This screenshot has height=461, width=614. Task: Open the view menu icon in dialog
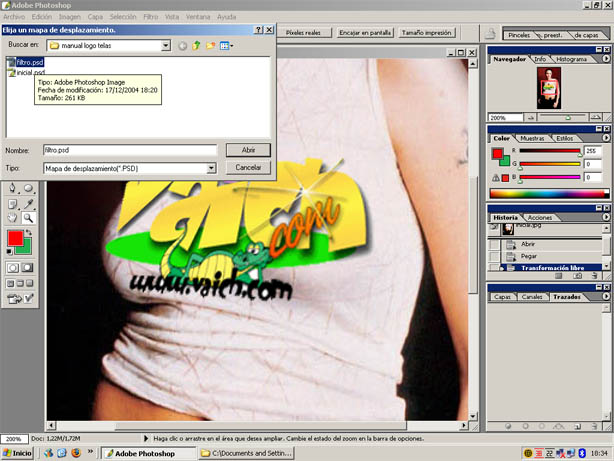point(226,45)
